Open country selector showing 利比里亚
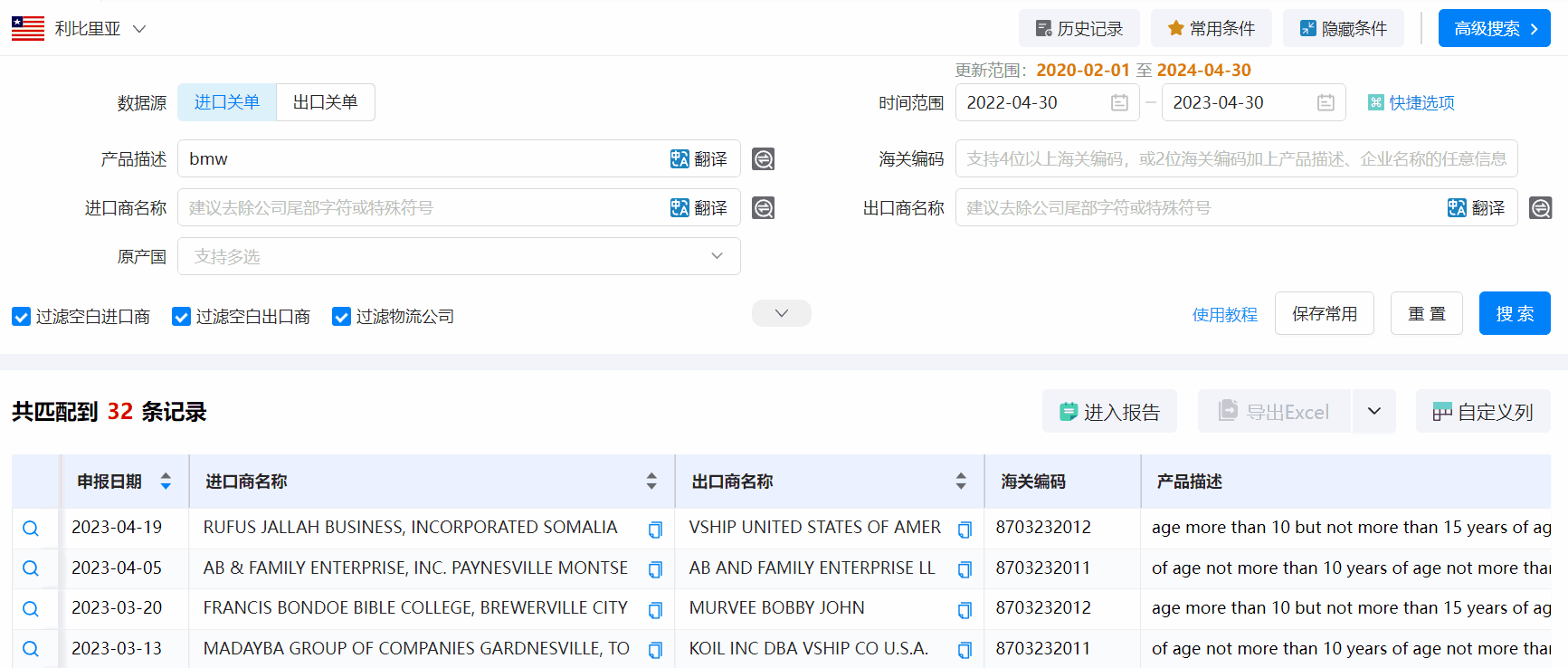 click(x=80, y=29)
